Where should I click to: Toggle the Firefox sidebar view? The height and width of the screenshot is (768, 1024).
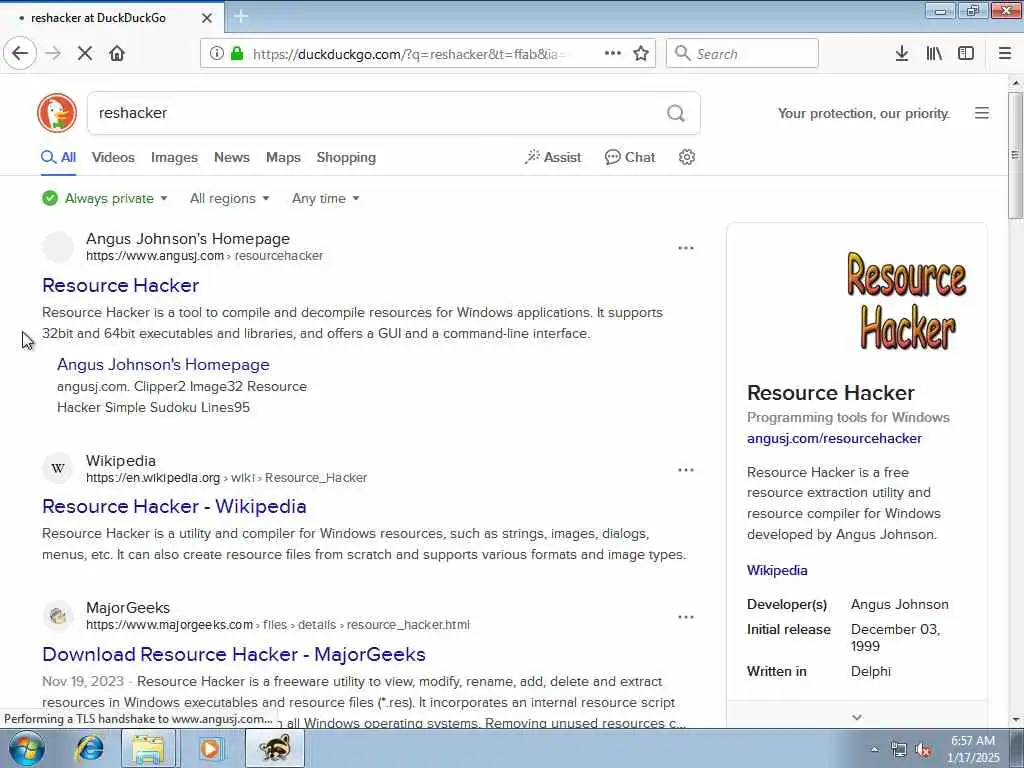click(x=966, y=54)
